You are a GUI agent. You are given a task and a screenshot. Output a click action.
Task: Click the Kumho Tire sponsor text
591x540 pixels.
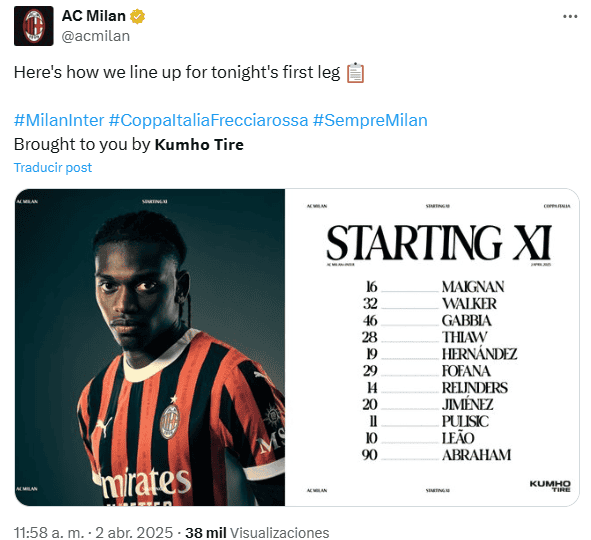[199, 144]
